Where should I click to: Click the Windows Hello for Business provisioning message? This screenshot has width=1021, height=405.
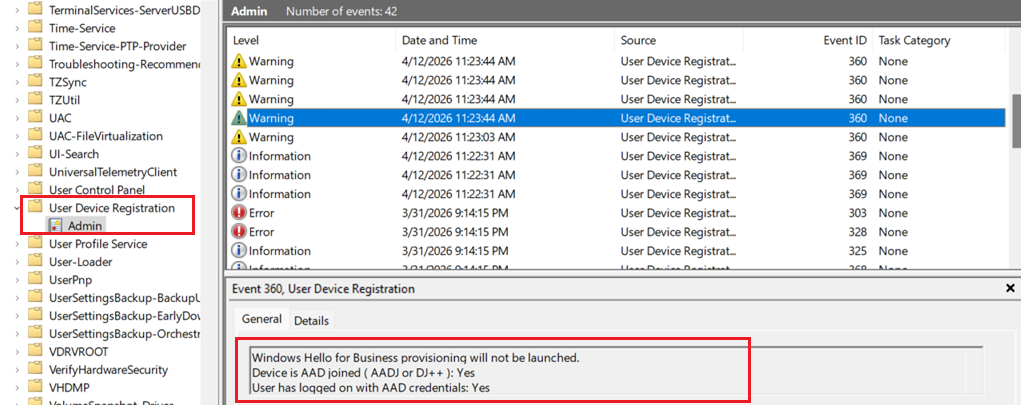415,357
